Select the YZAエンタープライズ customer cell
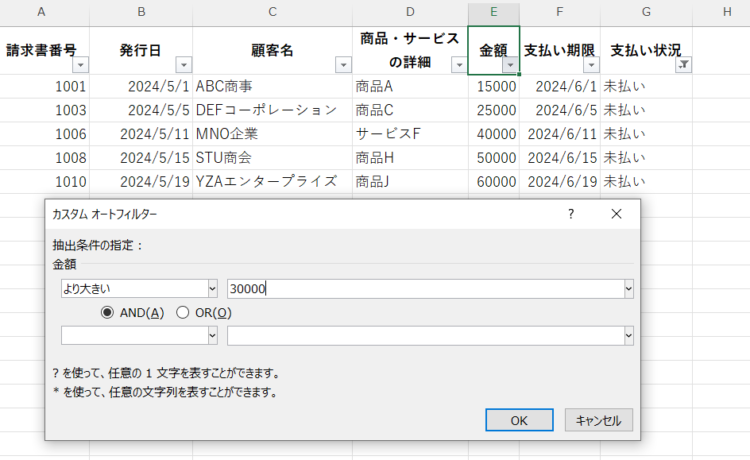This screenshot has width=750, height=460. [273, 182]
